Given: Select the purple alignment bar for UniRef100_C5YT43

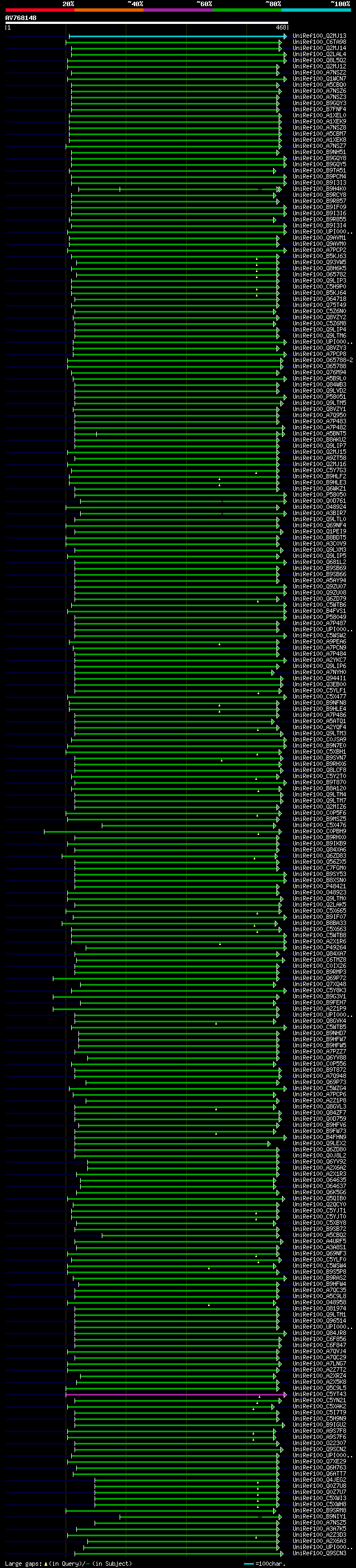Looking at the screenshot, I should (x=176, y=1395).
